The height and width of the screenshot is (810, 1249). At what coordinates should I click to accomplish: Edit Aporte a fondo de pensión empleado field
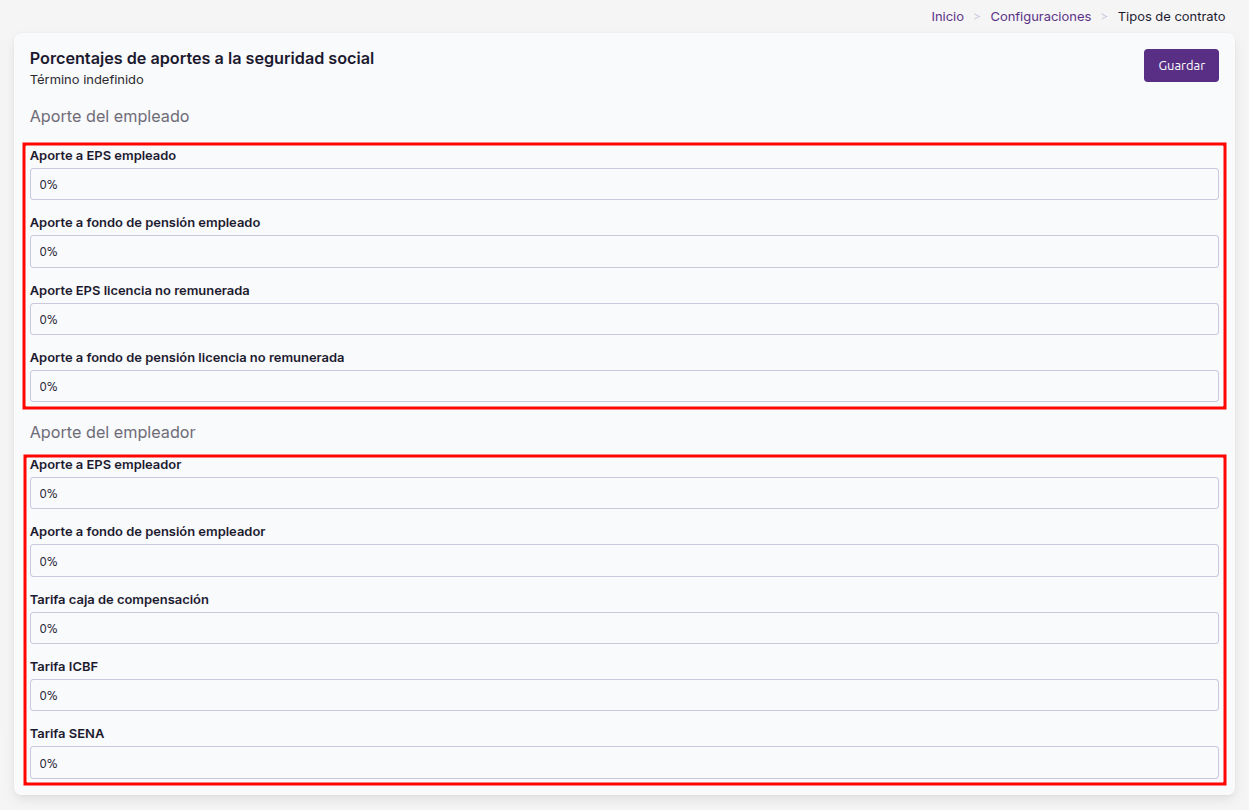624,251
